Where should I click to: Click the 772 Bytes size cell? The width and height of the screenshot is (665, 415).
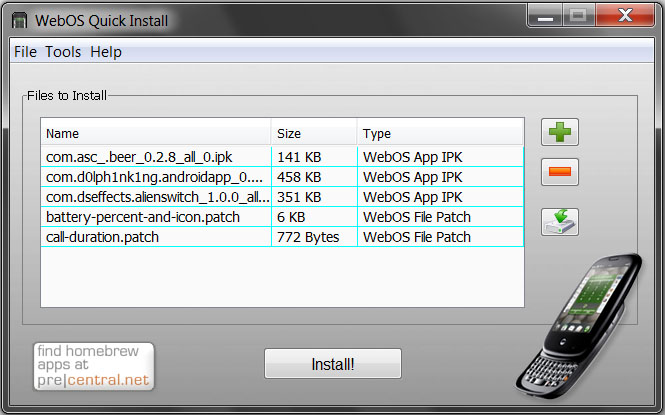click(314, 237)
